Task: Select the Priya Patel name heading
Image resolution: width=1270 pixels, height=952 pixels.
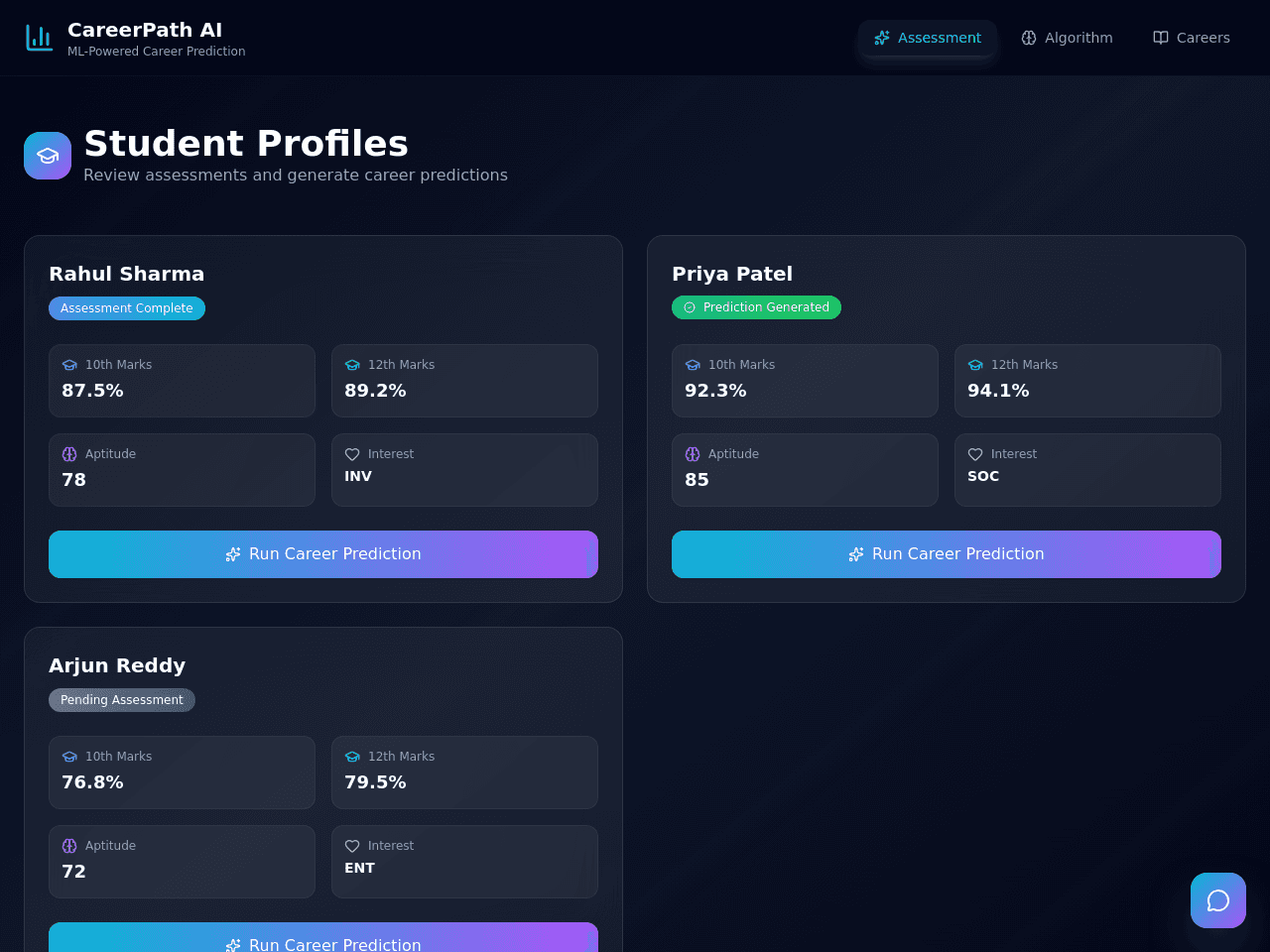Action: coord(732,274)
